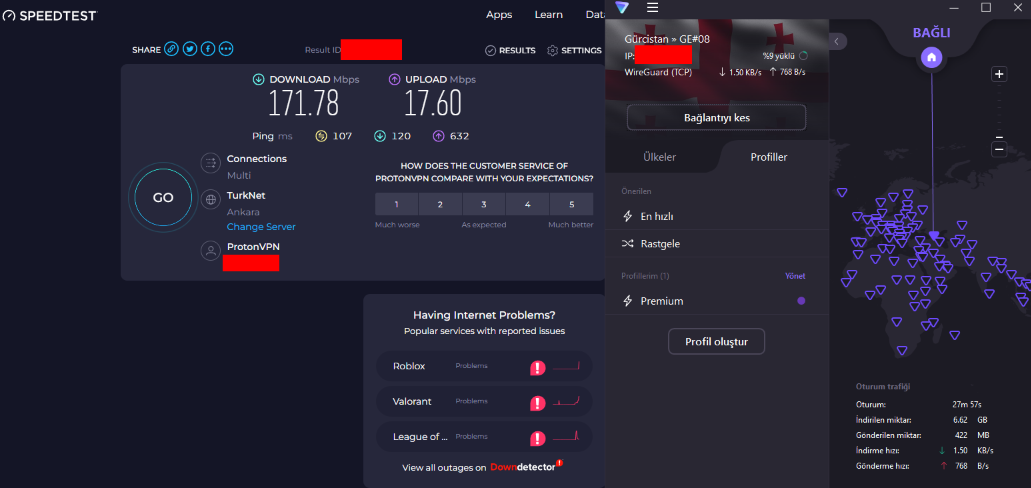
Task: Click the Speedtest logo
Action: tap(49, 15)
